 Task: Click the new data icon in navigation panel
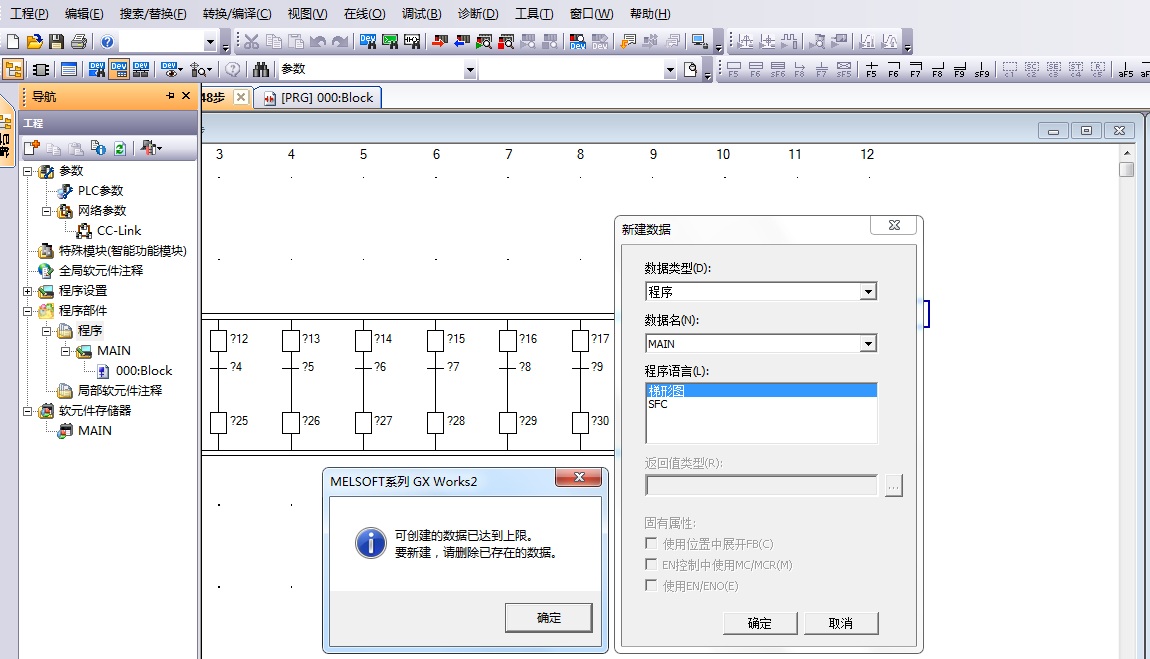[x=32, y=148]
